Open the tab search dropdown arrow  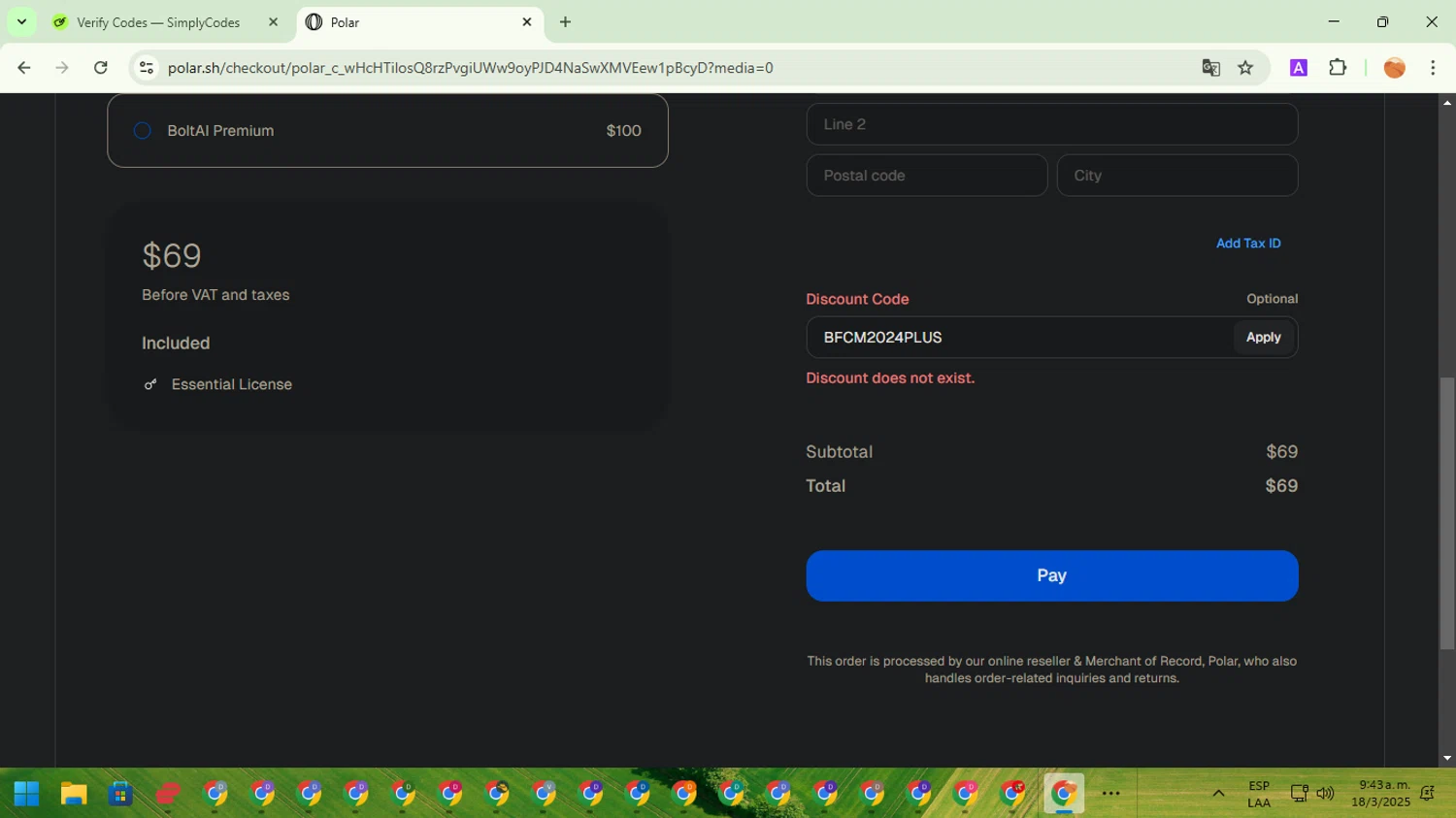pyautogui.click(x=21, y=22)
